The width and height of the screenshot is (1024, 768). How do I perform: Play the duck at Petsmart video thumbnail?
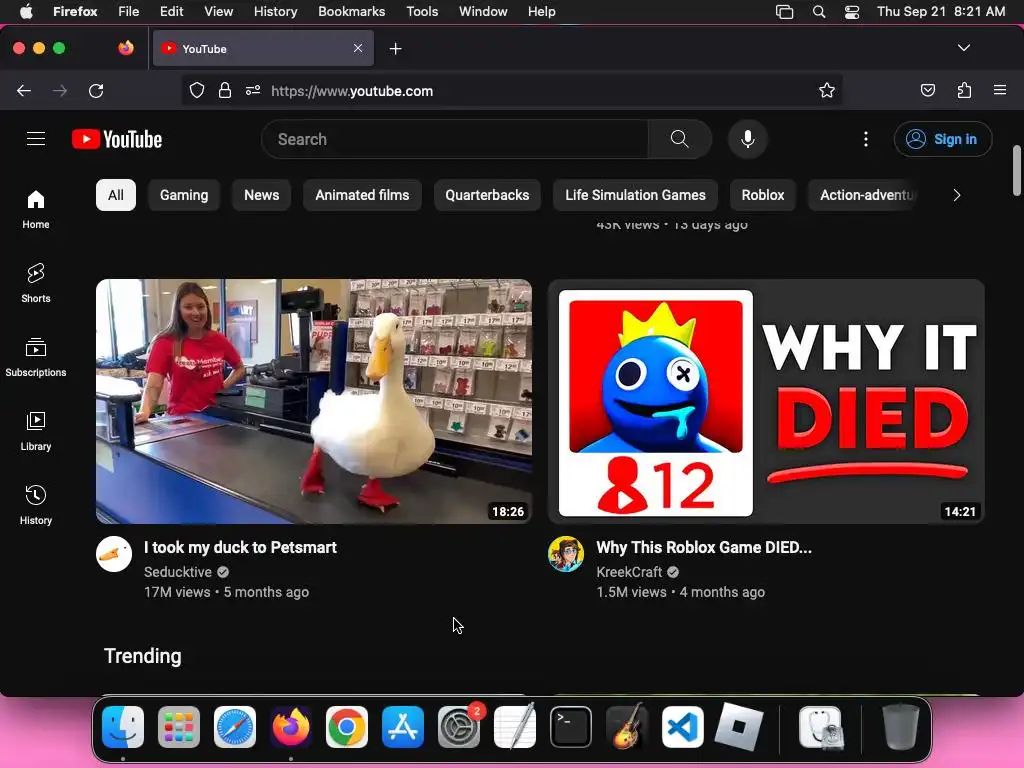[x=314, y=402]
